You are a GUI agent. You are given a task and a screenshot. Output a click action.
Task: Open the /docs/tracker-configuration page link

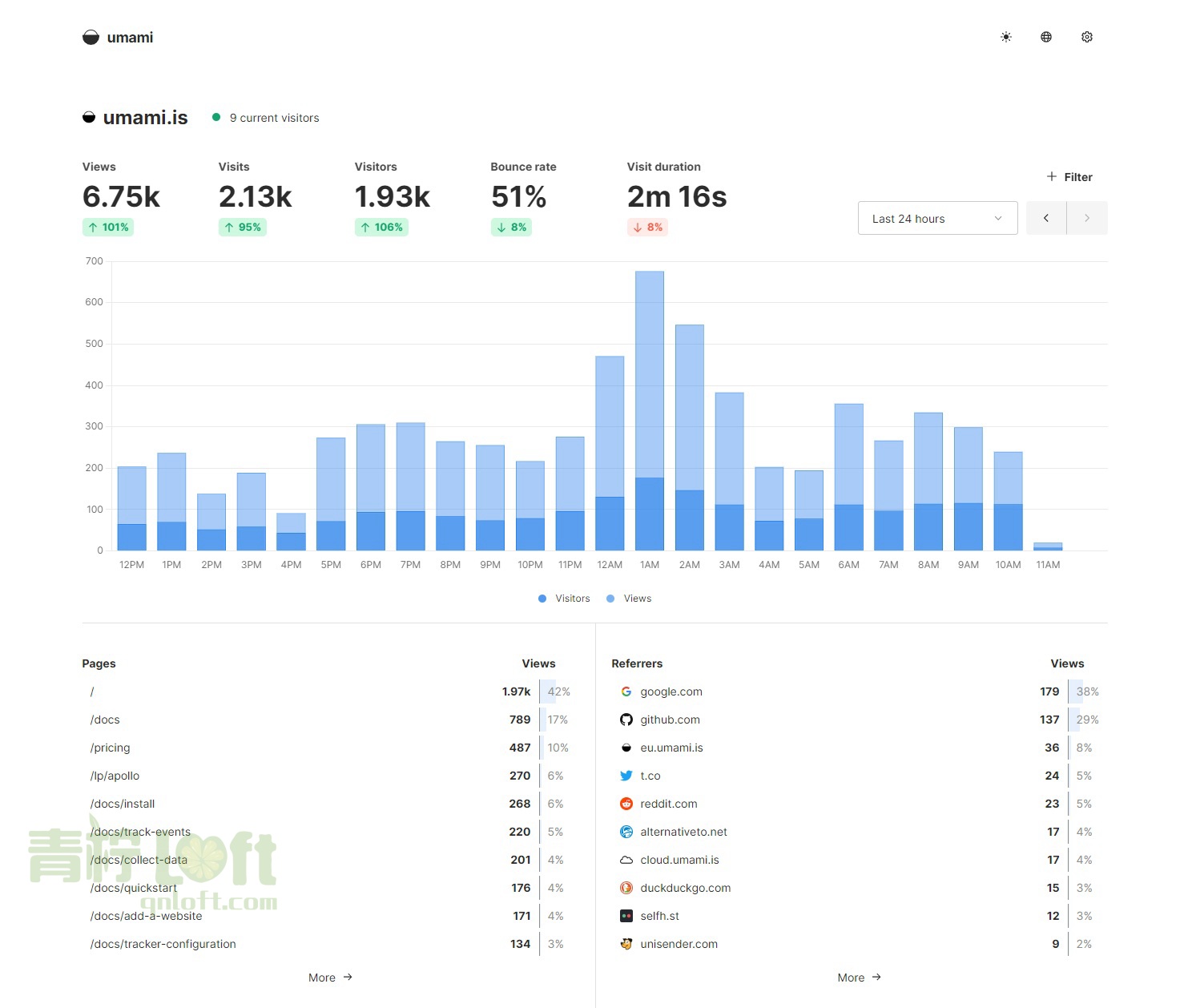pyautogui.click(x=163, y=944)
